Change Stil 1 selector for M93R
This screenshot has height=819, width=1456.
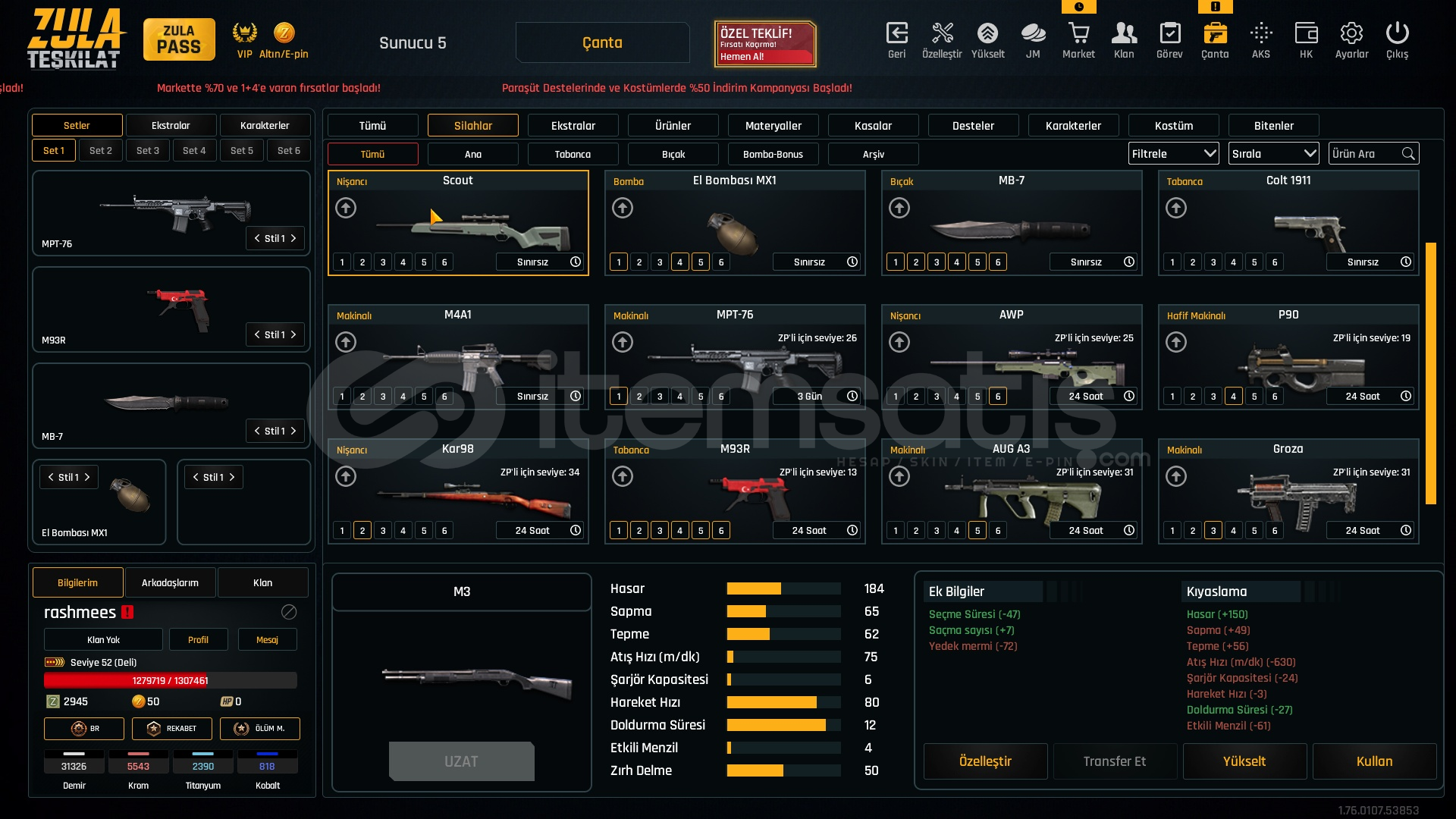(275, 334)
